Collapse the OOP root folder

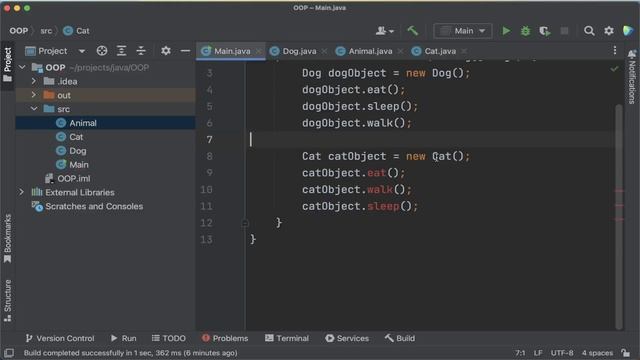pos(22,67)
